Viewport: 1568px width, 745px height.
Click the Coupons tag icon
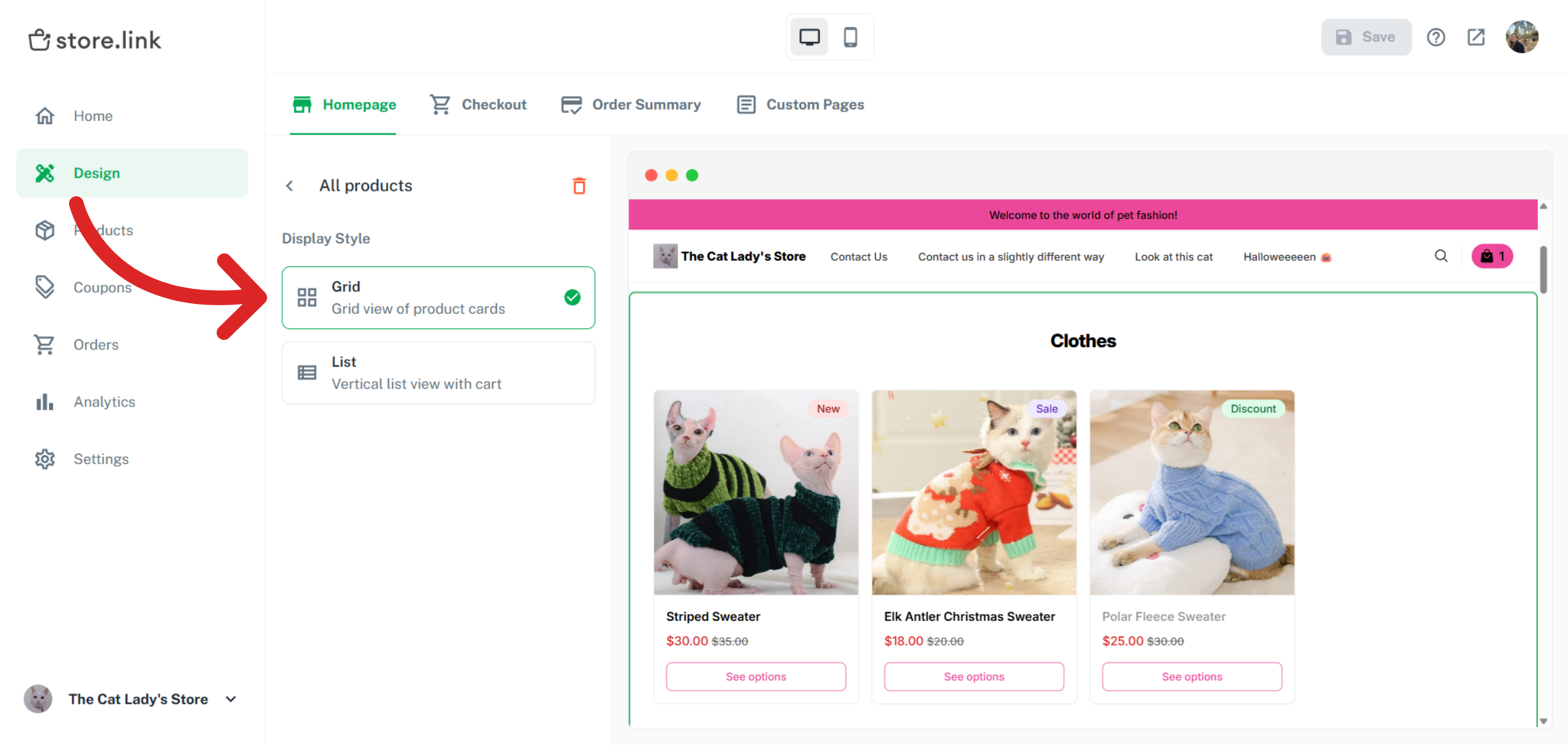pyautogui.click(x=44, y=287)
